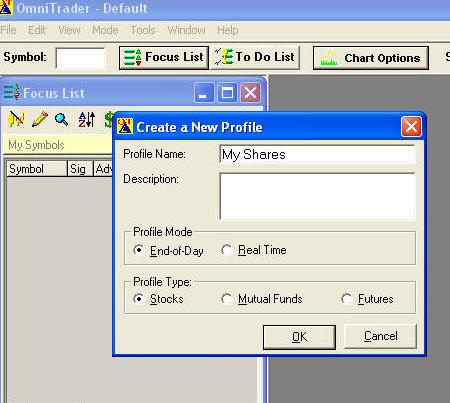Click the pencil edit icon
The image size is (450, 403).
[x=39, y=119]
